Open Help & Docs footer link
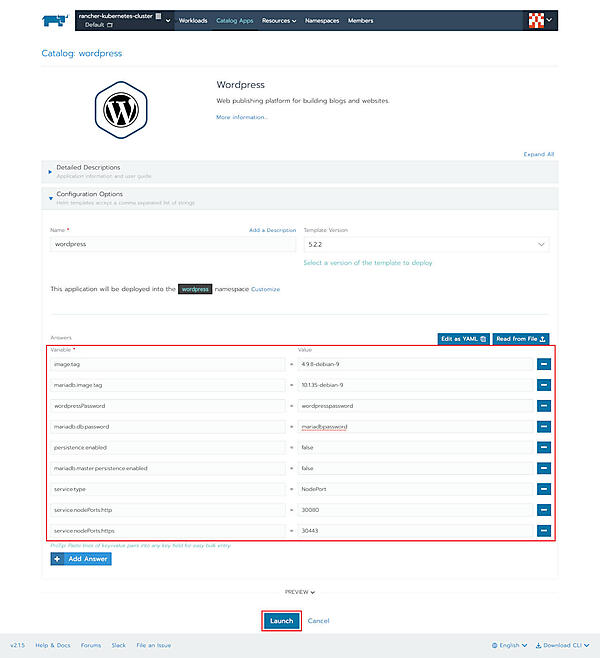 (x=53, y=645)
